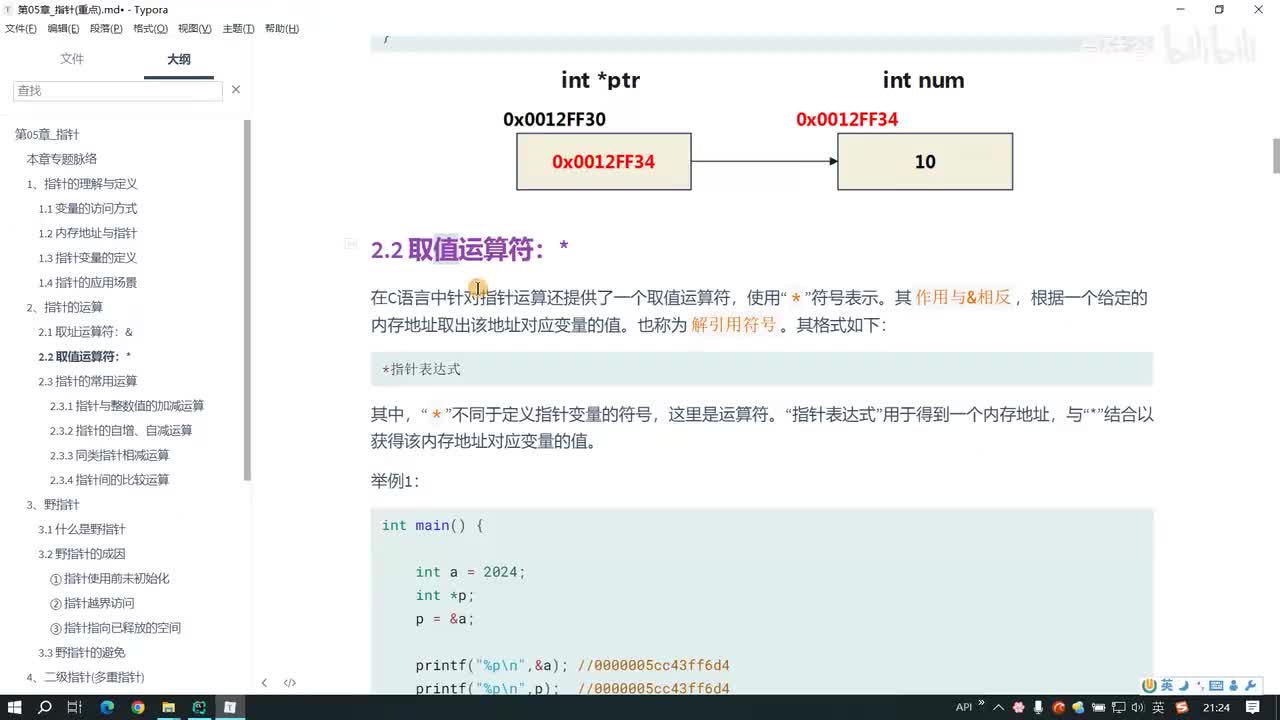
Task: Open the Windows notification center
Action: 1254,707
